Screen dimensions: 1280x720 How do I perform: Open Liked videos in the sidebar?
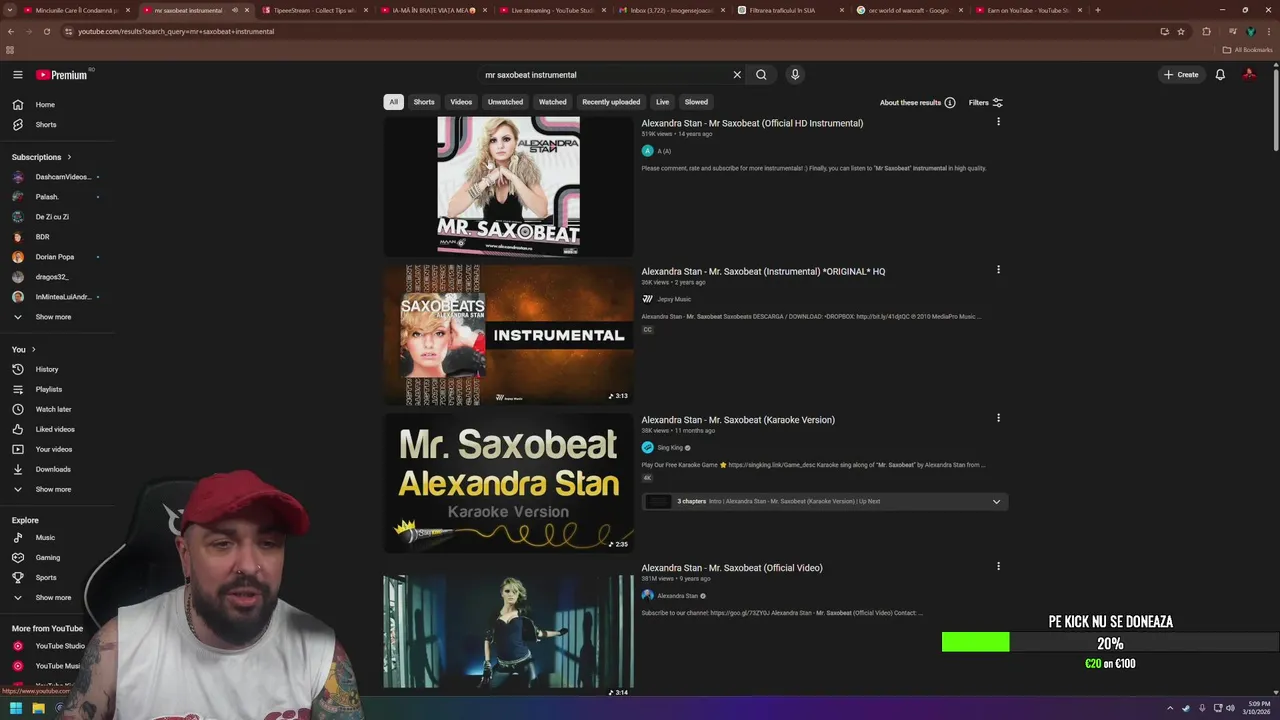(x=57, y=429)
